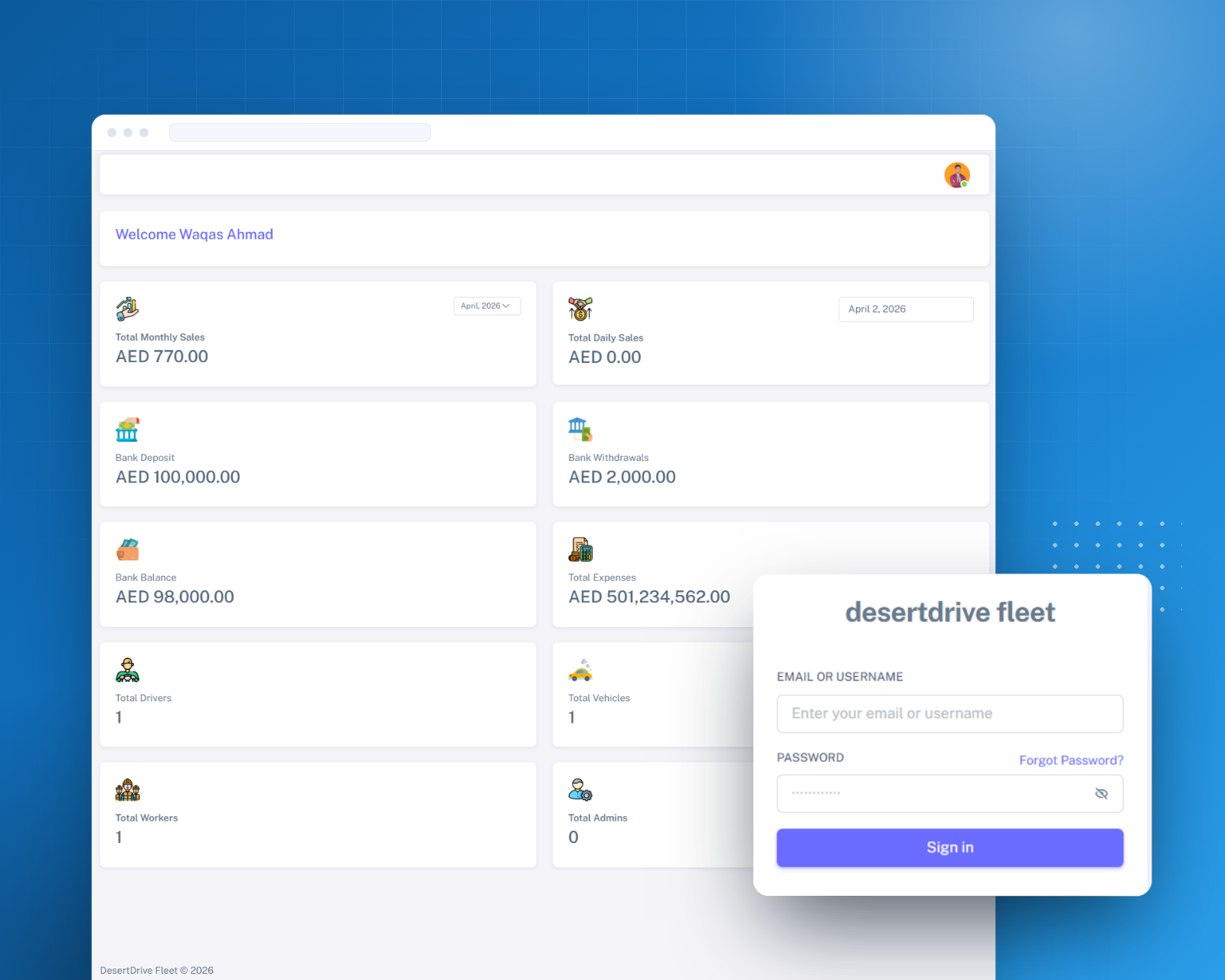Viewport: 1225px width, 980px height.
Task: Select the AED 98,000.00 balance value
Action: pyautogui.click(x=175, y=596)
